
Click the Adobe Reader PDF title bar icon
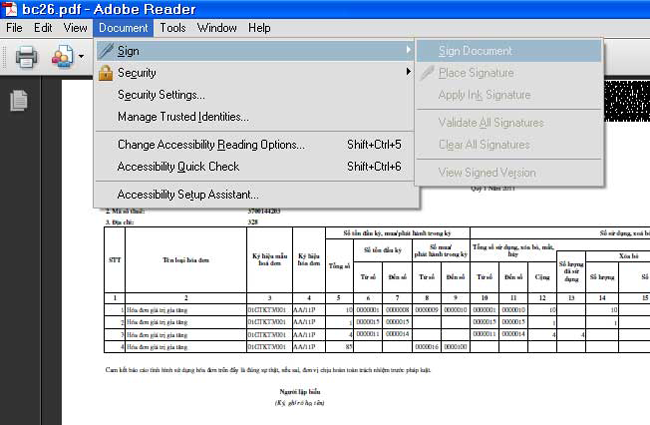10,9
